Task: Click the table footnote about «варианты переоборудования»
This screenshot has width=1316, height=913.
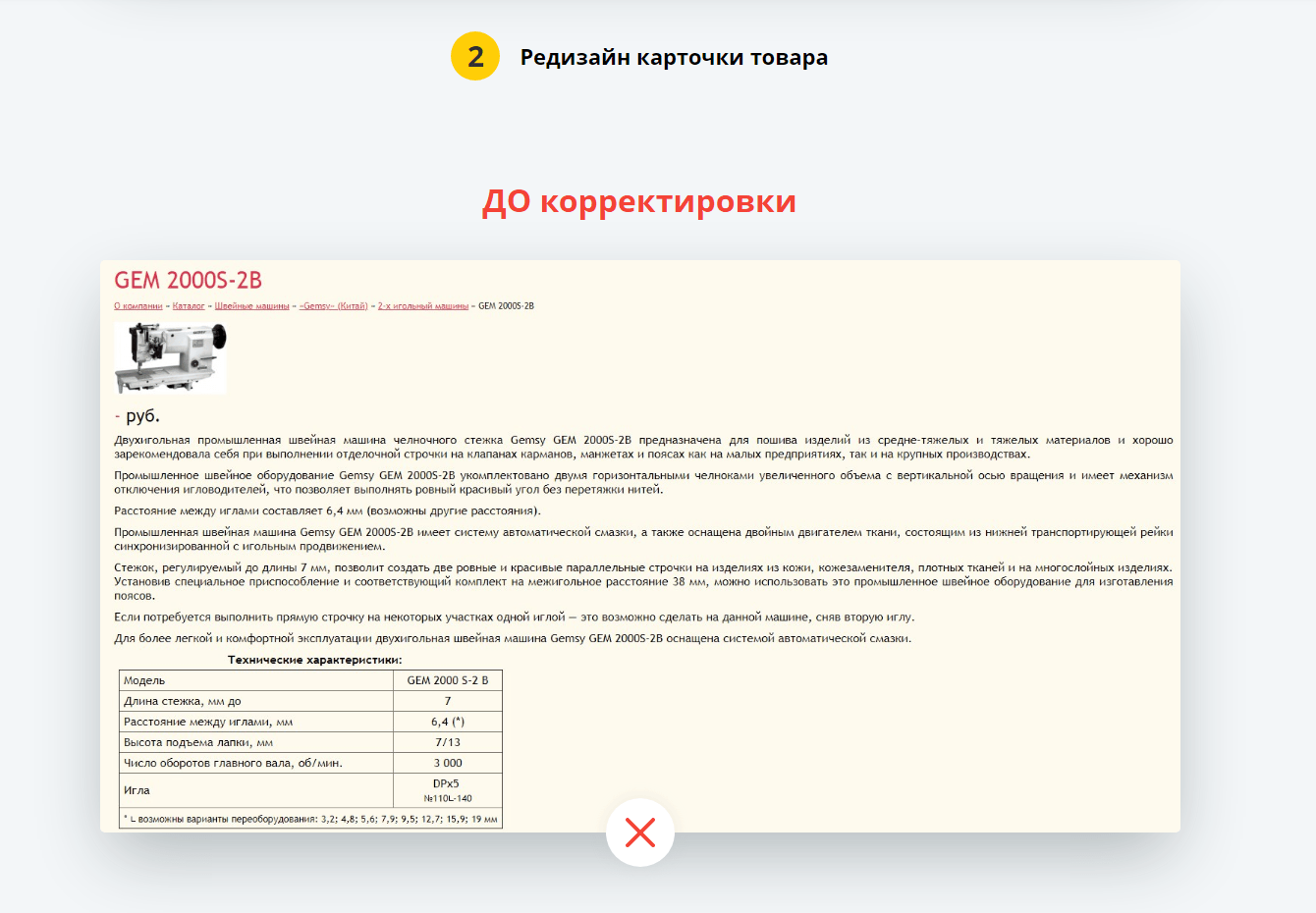Action: [310, 819]
